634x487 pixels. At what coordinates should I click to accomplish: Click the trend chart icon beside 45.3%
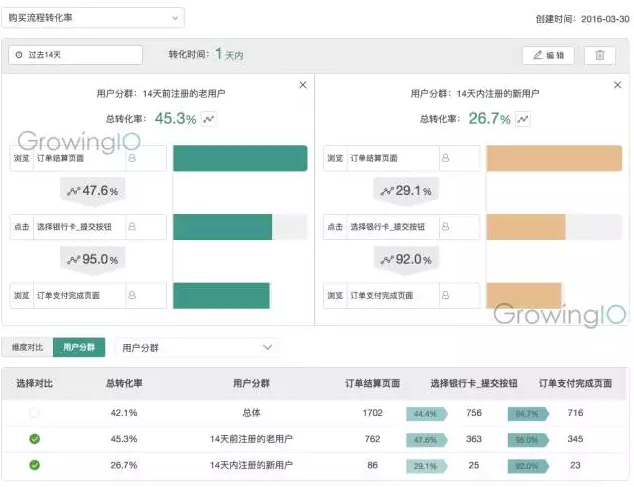209,119
